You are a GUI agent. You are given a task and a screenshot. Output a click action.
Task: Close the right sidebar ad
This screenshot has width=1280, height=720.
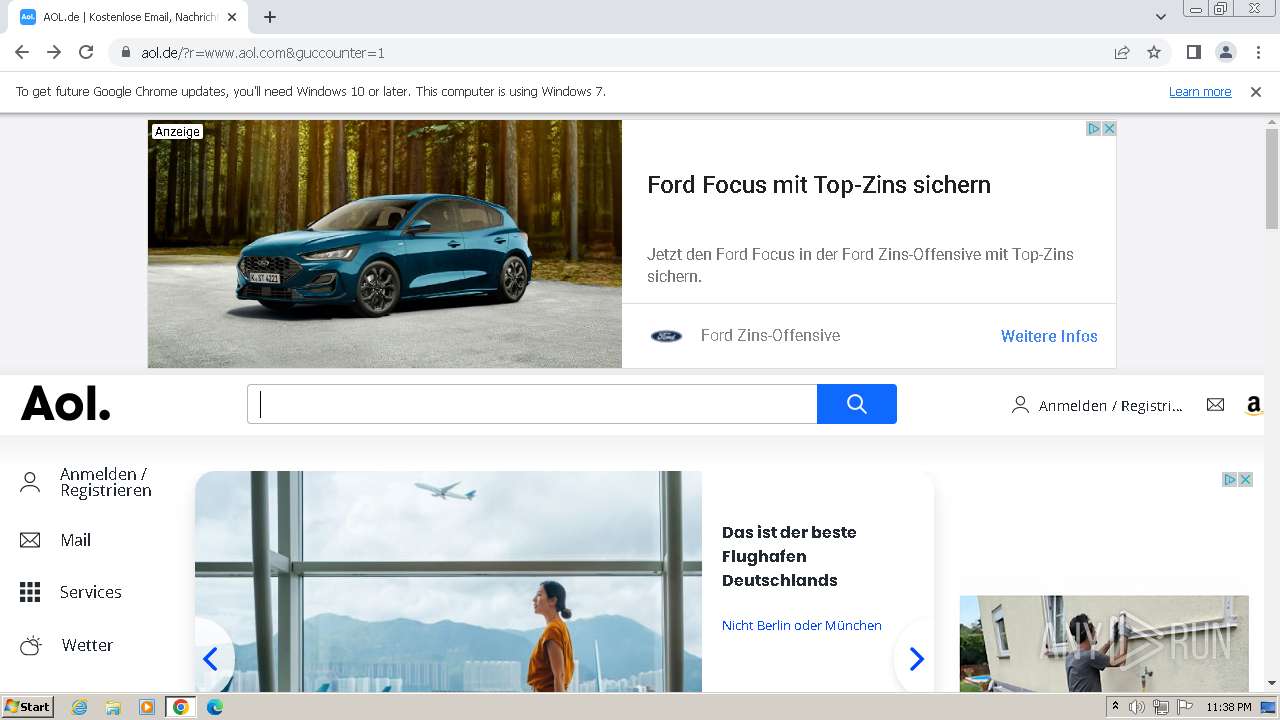pyautogui.click(x=1246, y=479)
